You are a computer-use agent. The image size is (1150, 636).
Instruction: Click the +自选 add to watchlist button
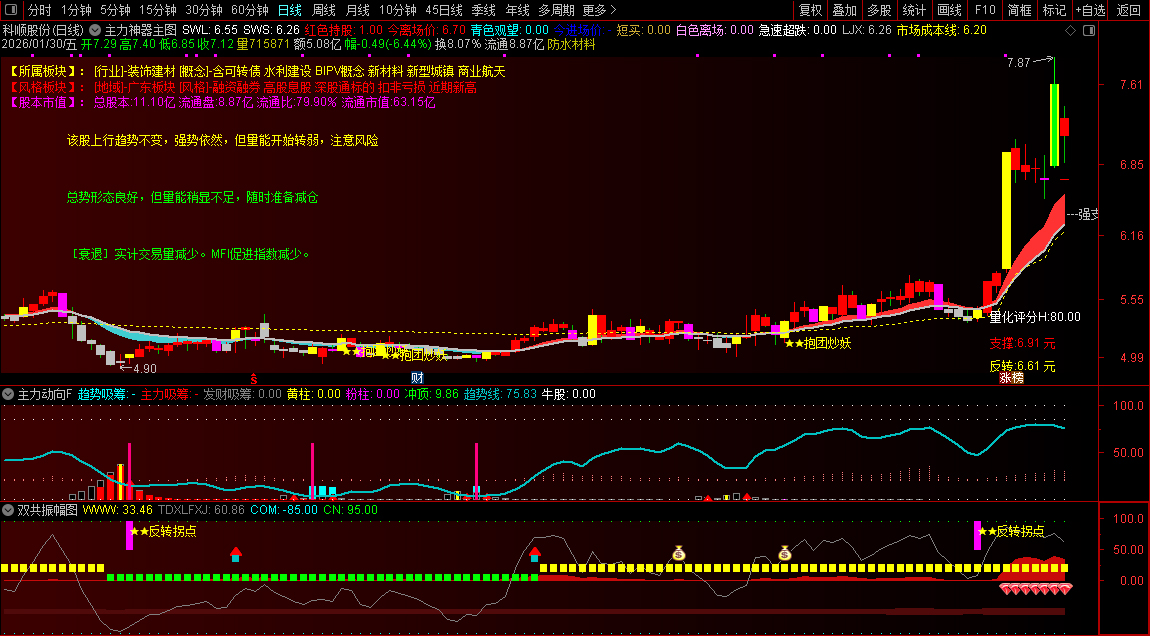point(1090,10)
